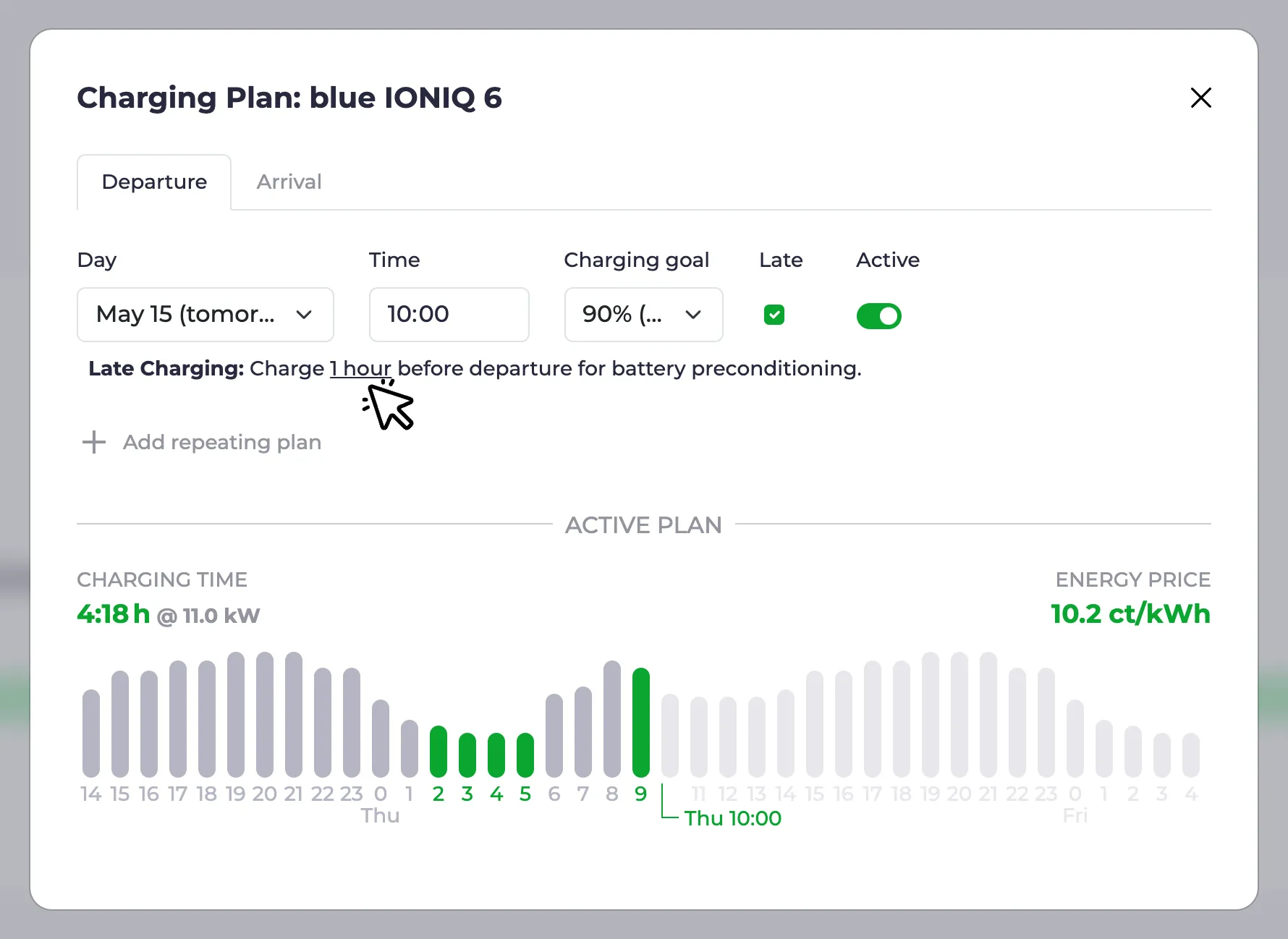
Task: Click the 10.2 ct/kWh energy price value
Action: pyautogui.click(x=1130, y=613)
